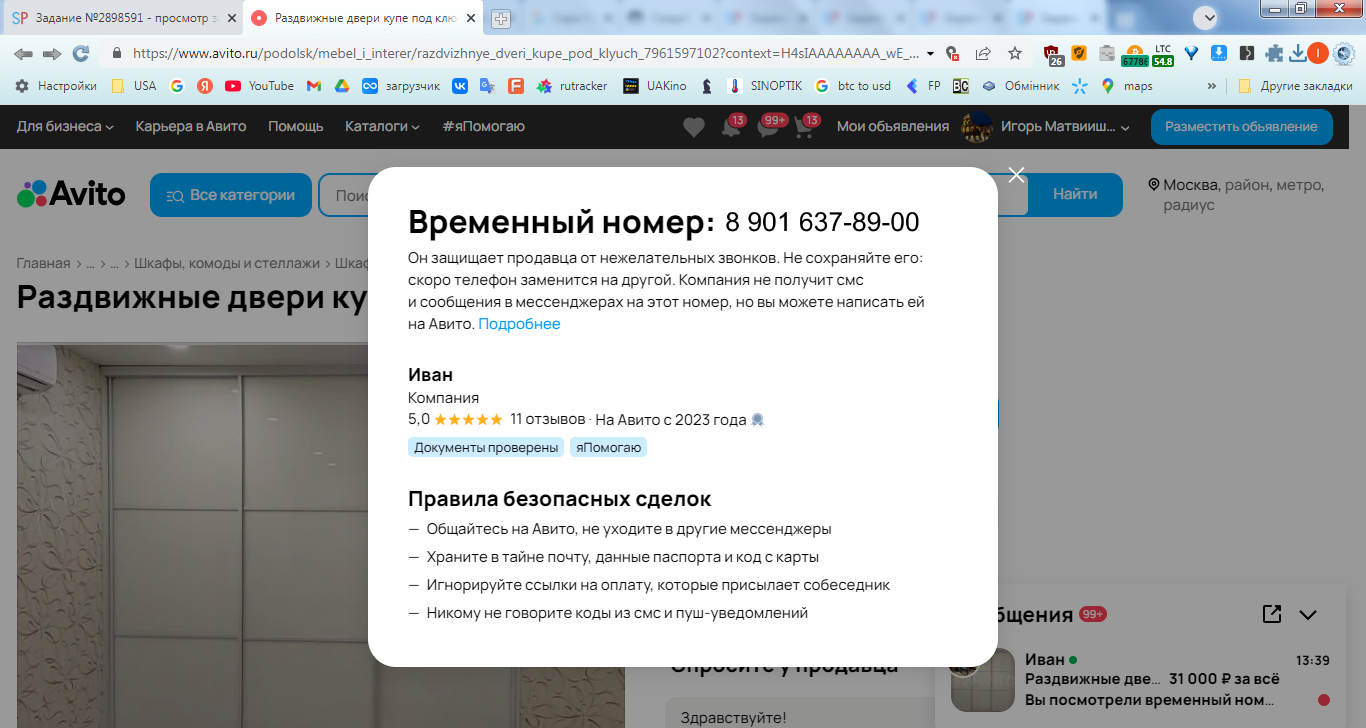Open Карьера в Авито menu item
Viewport: 1366px width, 728px height.
tap(191, 126)
